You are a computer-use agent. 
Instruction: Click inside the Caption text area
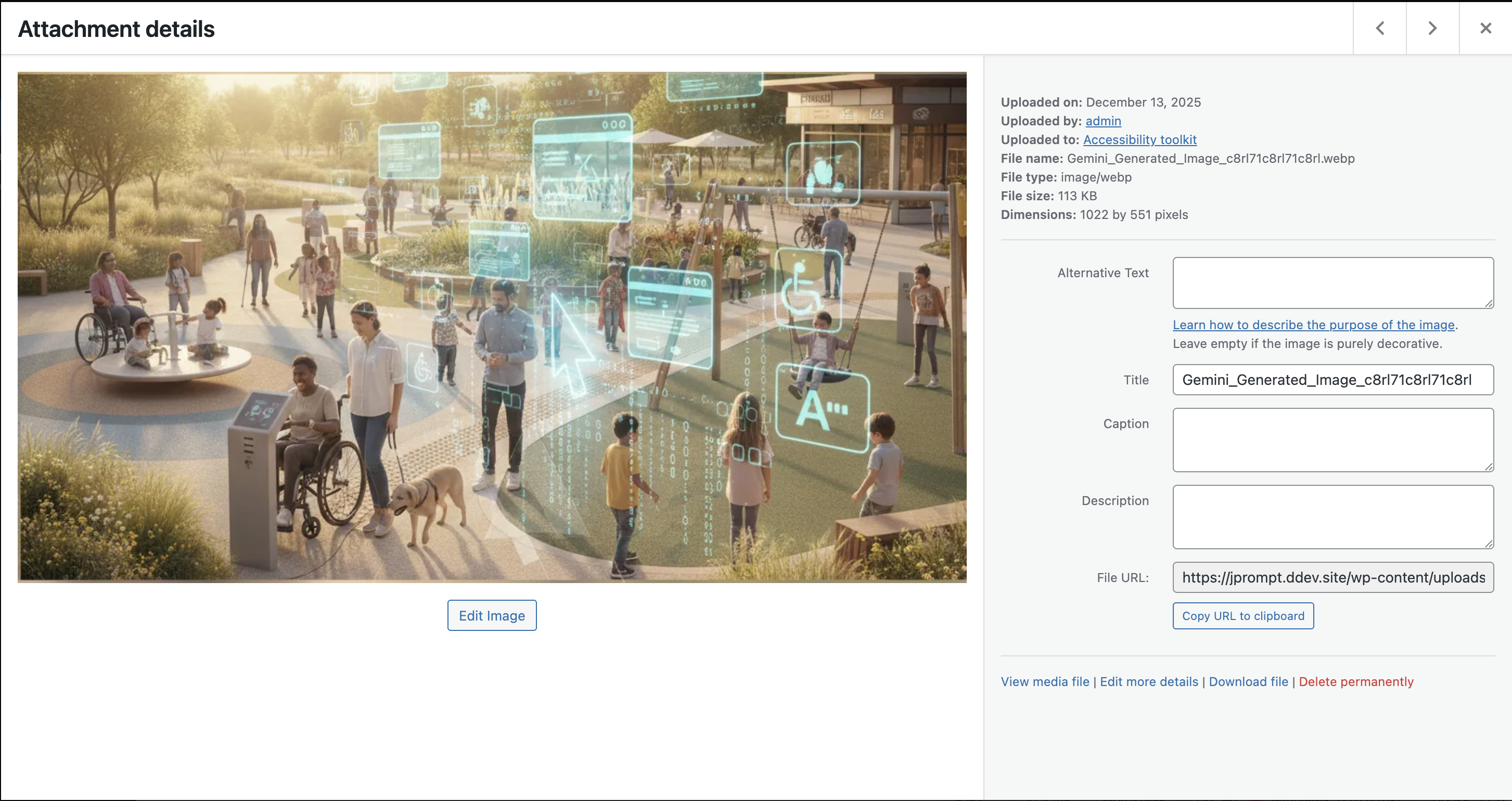click(x=1333, y=440)
